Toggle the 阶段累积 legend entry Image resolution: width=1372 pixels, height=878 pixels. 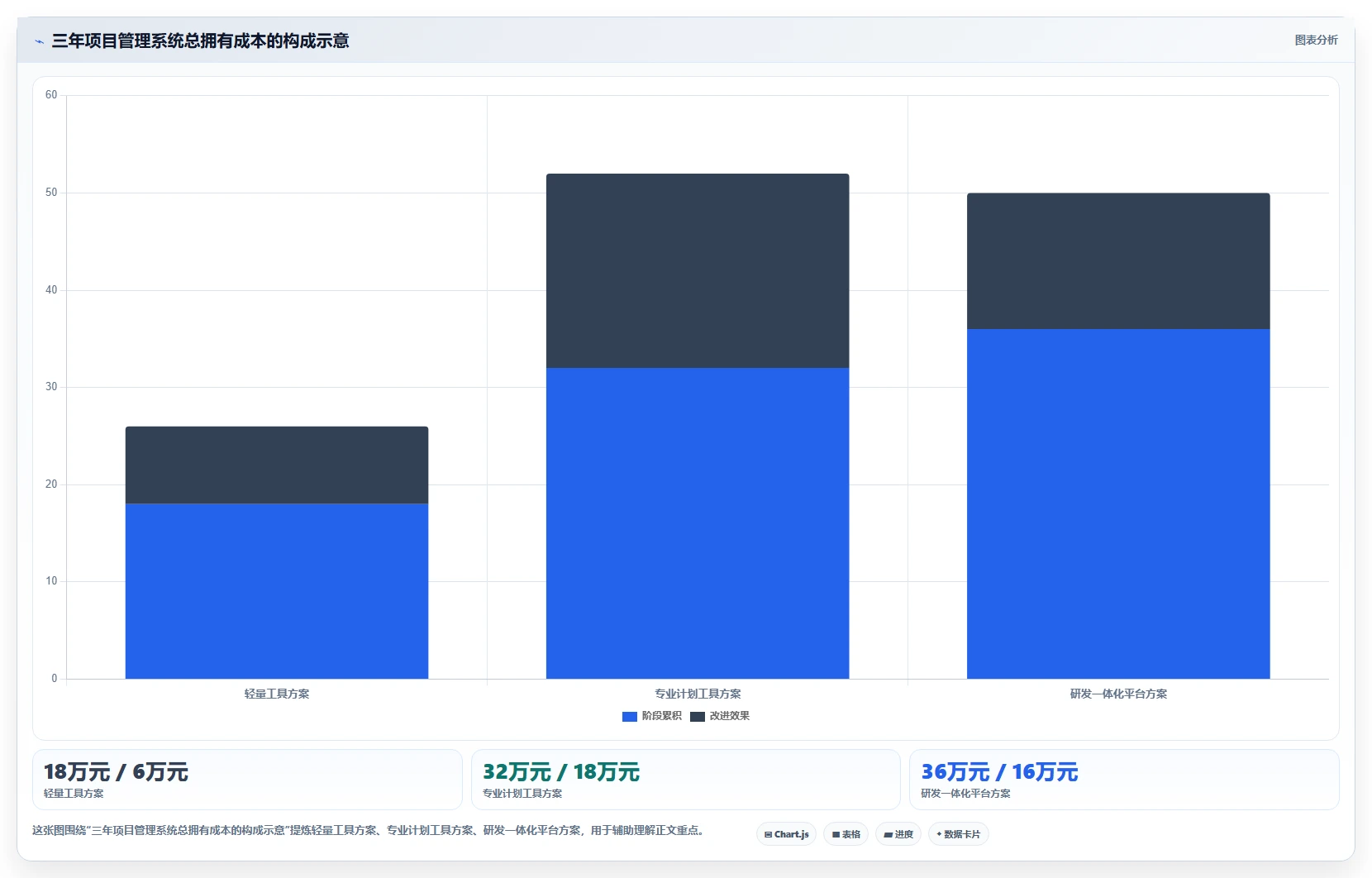pyautogui.click(x=652, y=716)
